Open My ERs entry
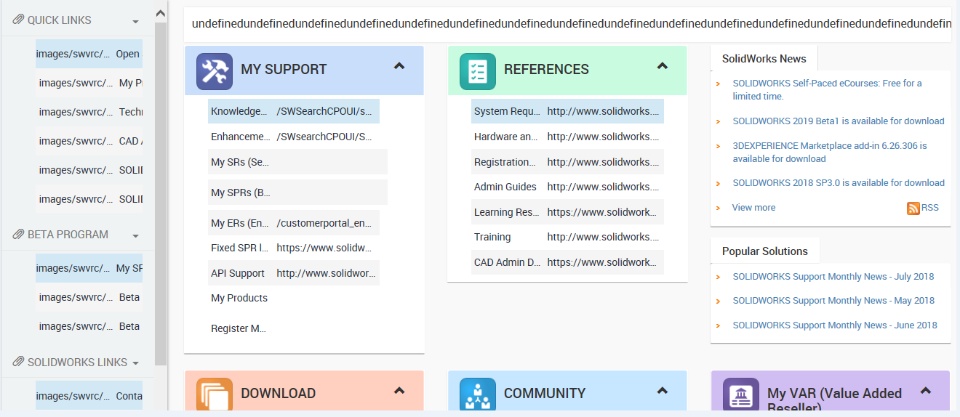 pos(294,223)
